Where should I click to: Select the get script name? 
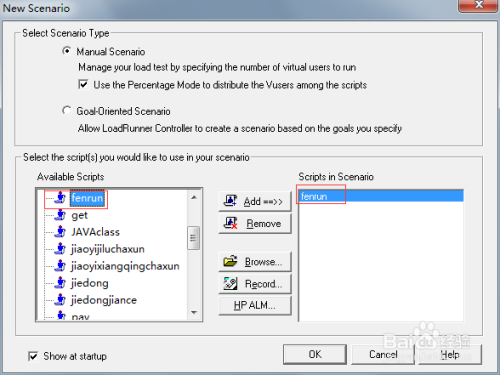(79, 215)
